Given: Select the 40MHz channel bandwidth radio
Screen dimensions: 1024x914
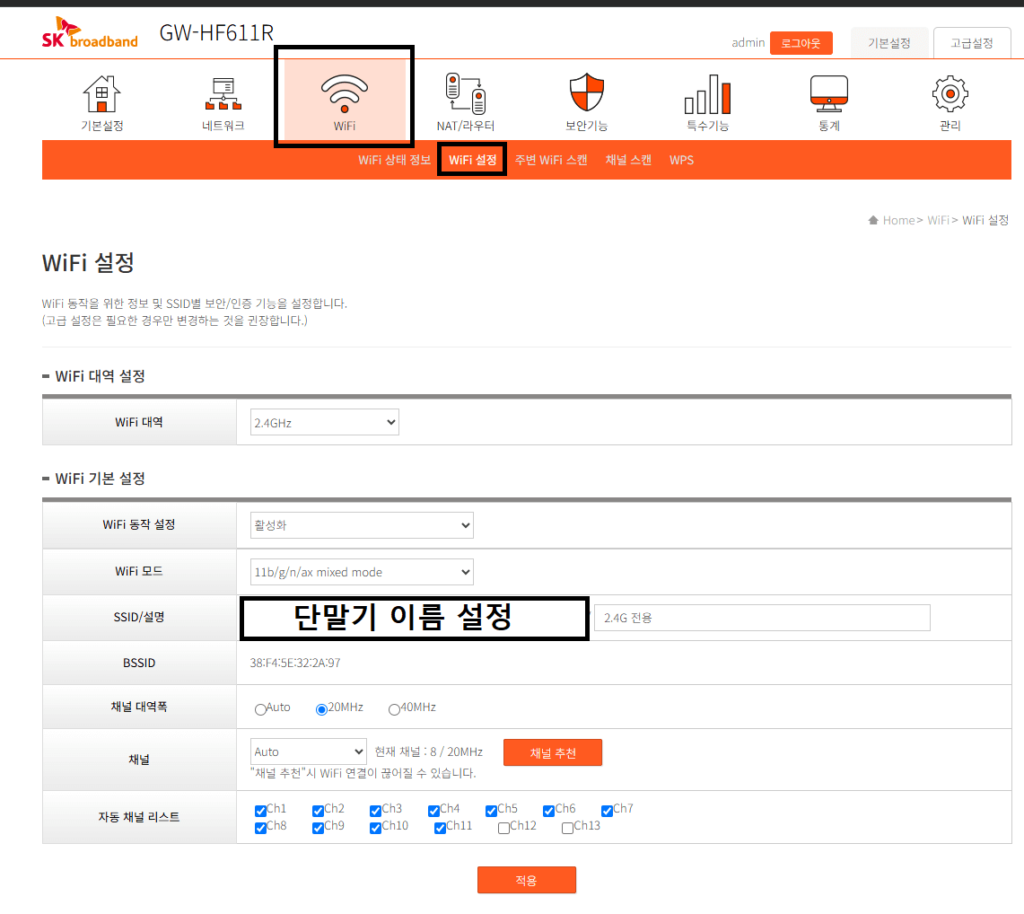Looking at the screenshot, I should [394, 709].
